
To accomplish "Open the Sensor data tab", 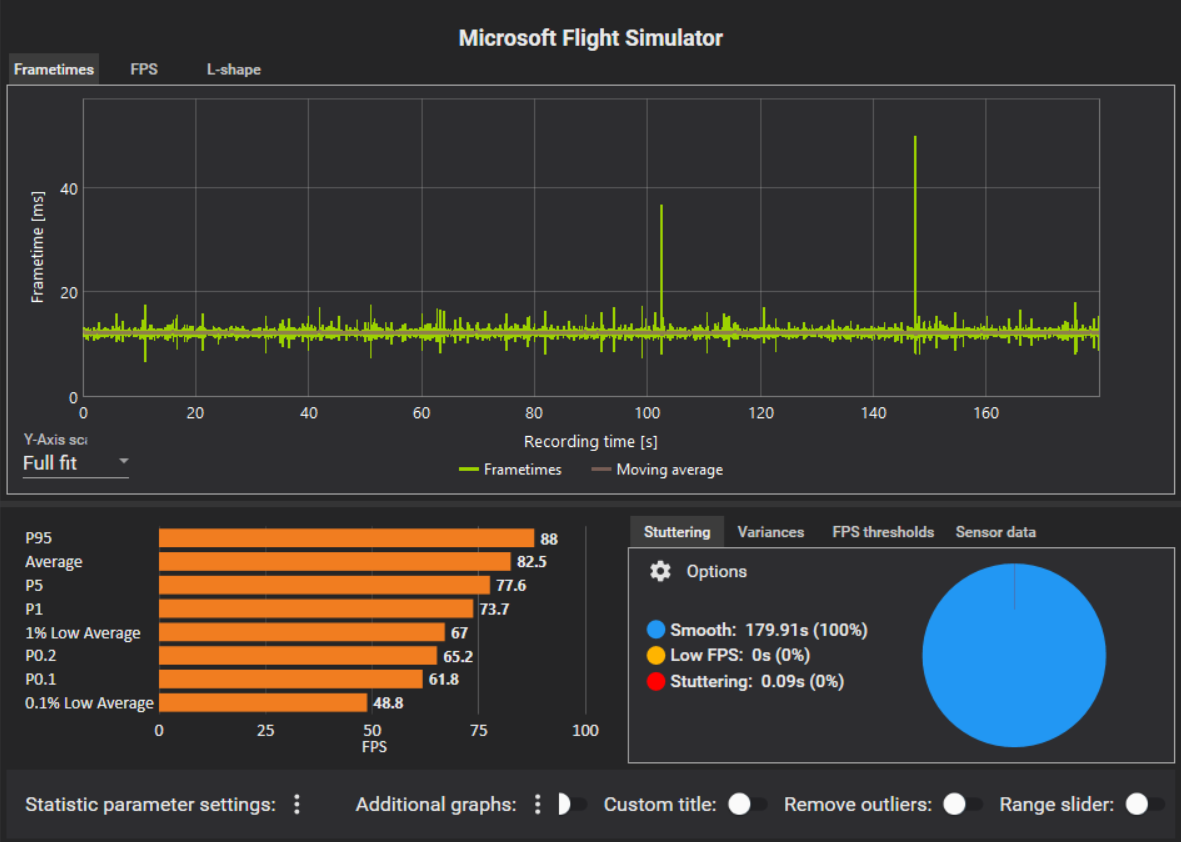I will pyautogui.click(x=995, y=532).
